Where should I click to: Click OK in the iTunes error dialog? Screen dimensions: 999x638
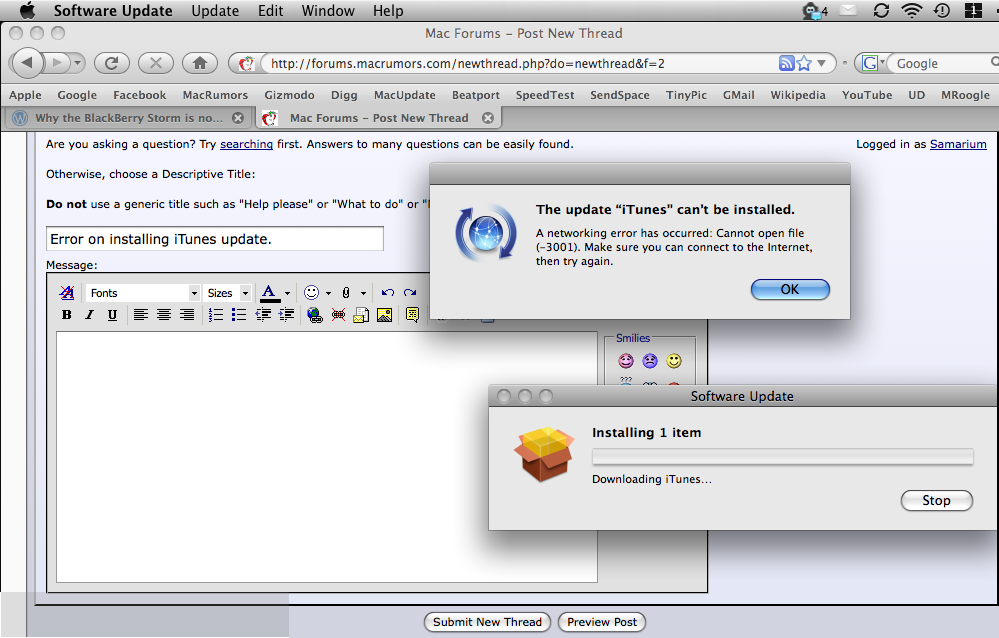[x=790, y=289]
